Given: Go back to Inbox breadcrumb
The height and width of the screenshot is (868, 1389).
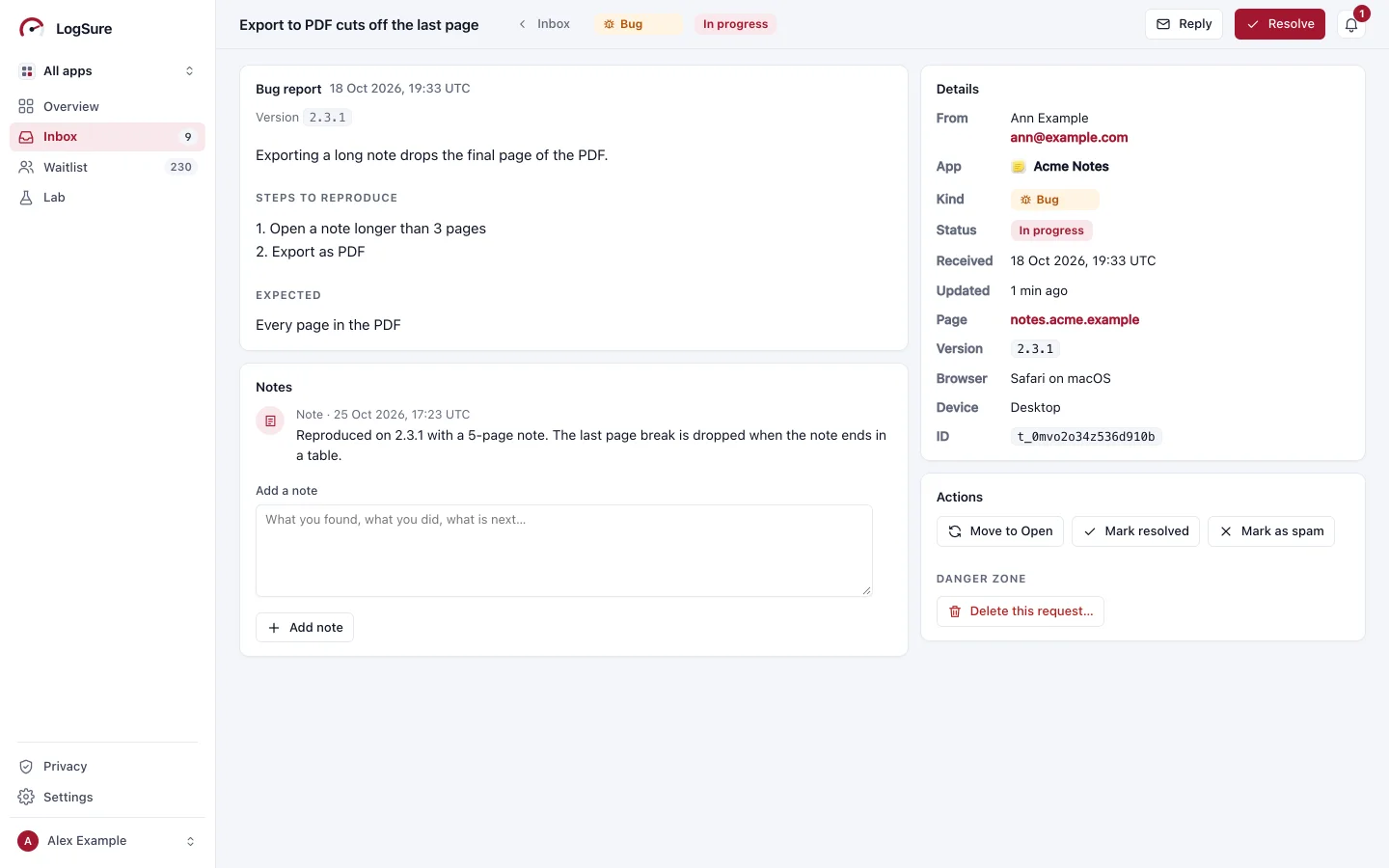Looking at the screenshot, I should 544,24.
